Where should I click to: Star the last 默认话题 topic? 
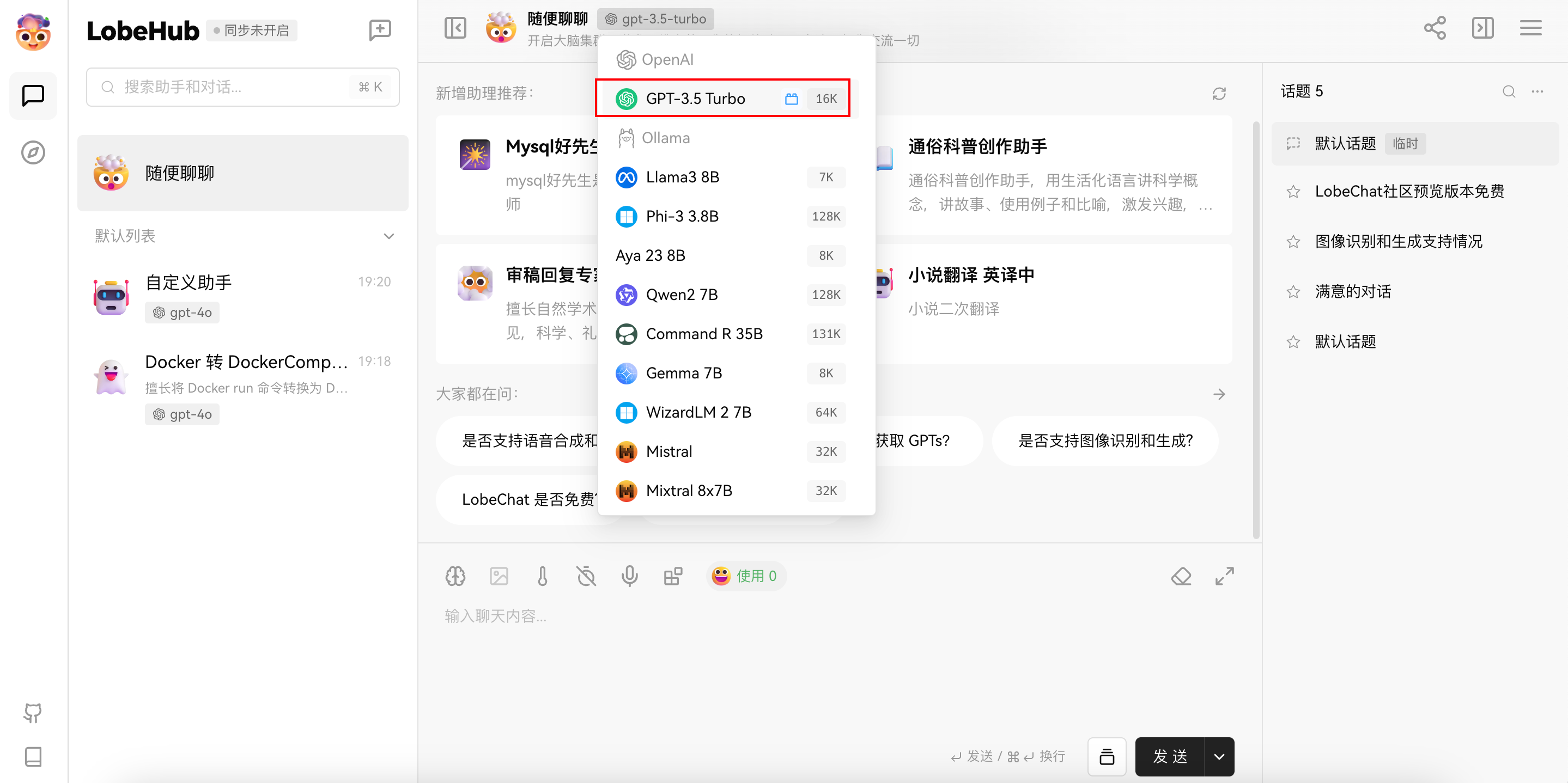[x=1293, y=342]
